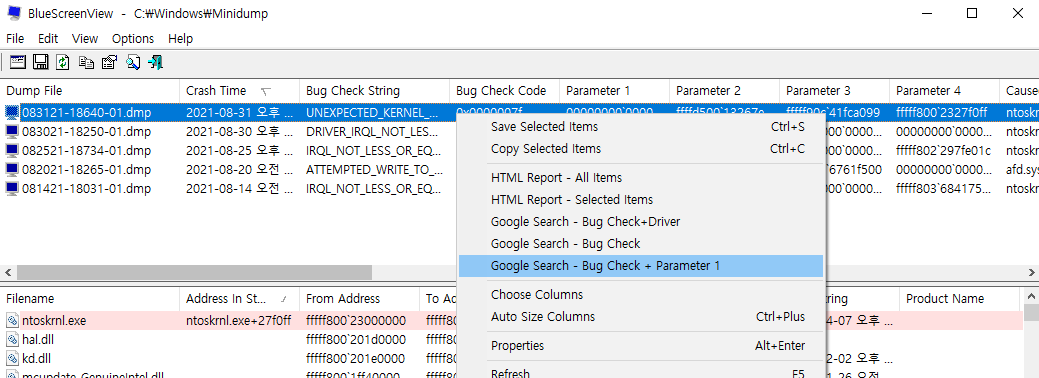
Task: Open the File menu
Action: pos(15,38)
